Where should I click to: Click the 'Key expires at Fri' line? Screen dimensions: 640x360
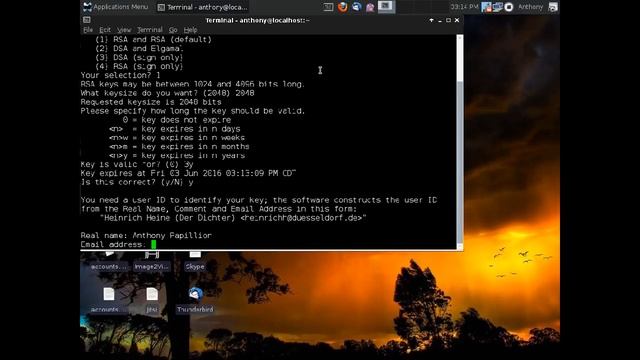(x=188, y=173)
